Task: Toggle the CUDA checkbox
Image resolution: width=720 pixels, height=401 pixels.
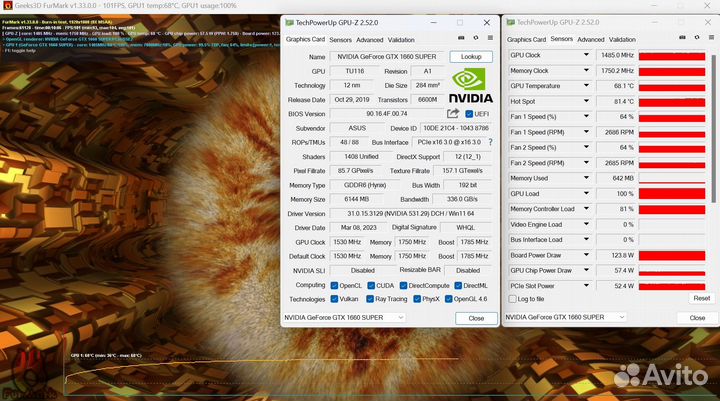Action: 371,286
